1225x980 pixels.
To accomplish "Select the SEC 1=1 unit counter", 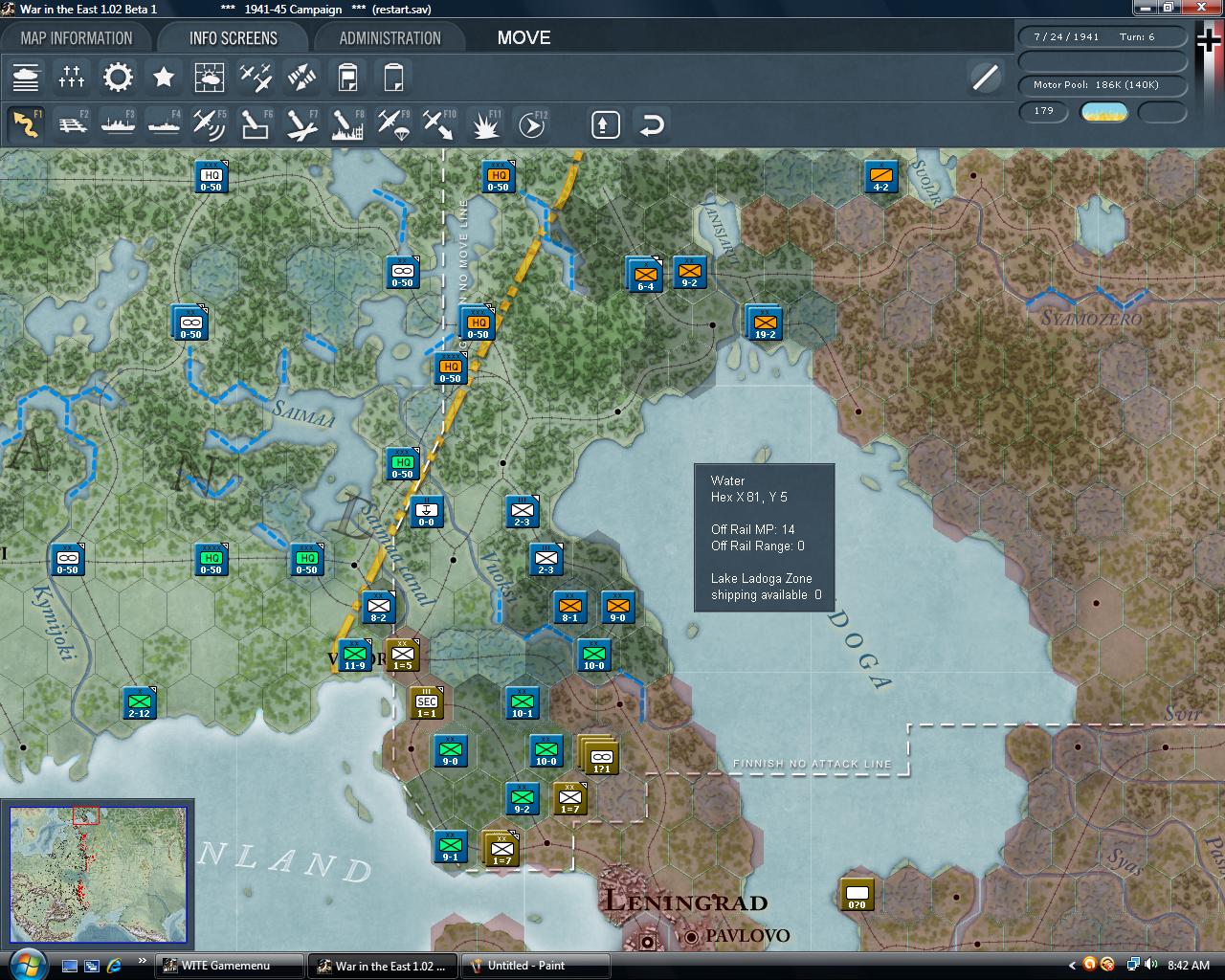I will click(x=426, y=703).
